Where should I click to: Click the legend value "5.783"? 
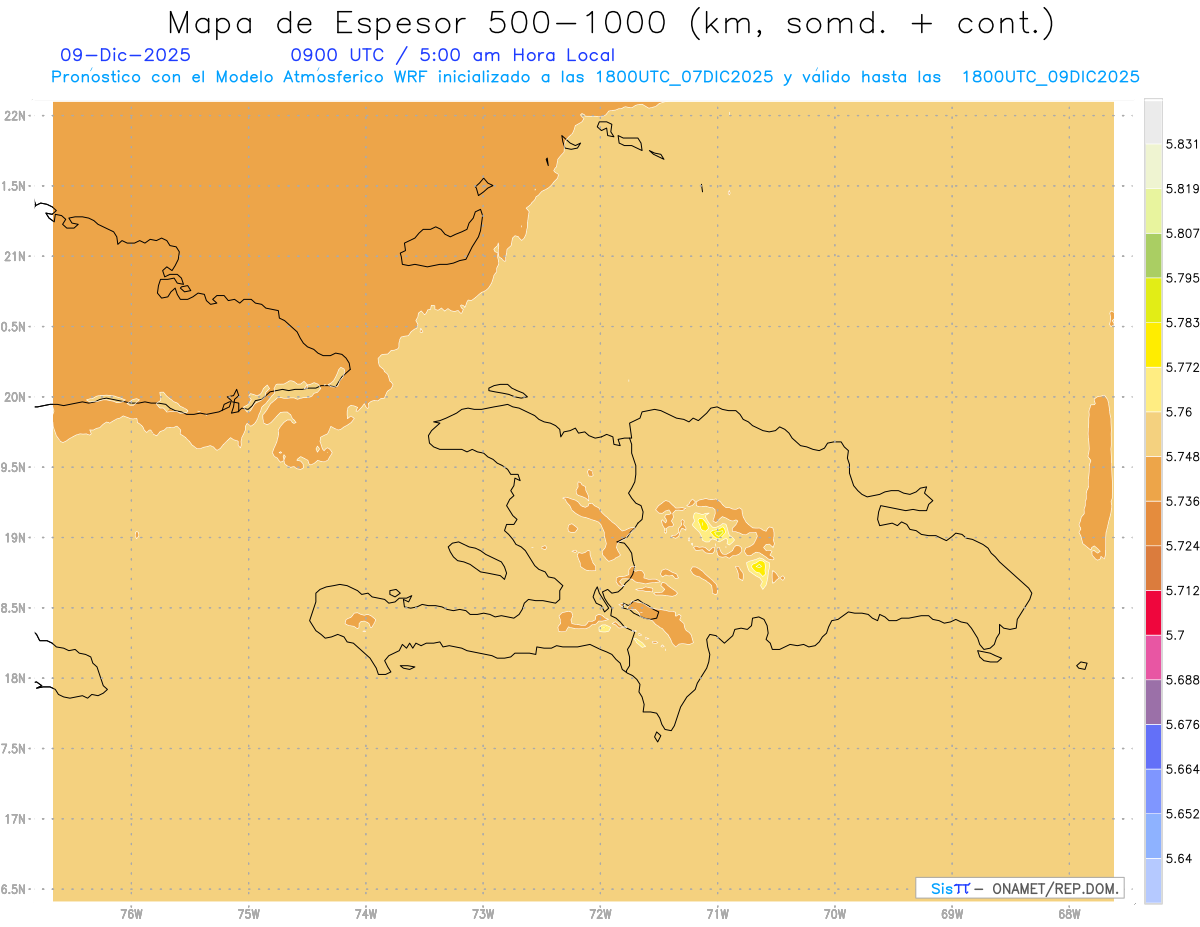[1183, 323]
